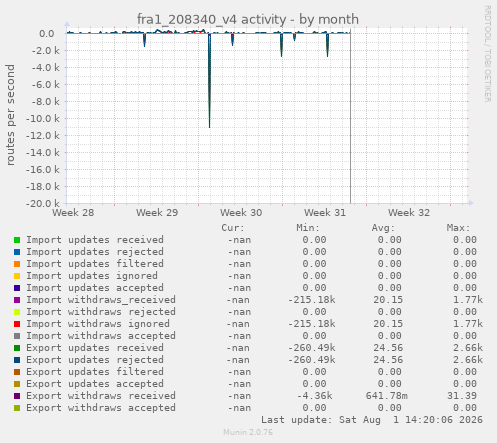Click the Export updates rejected swatch
Viewport: 497px width, 443px height.
pos(17,360)
